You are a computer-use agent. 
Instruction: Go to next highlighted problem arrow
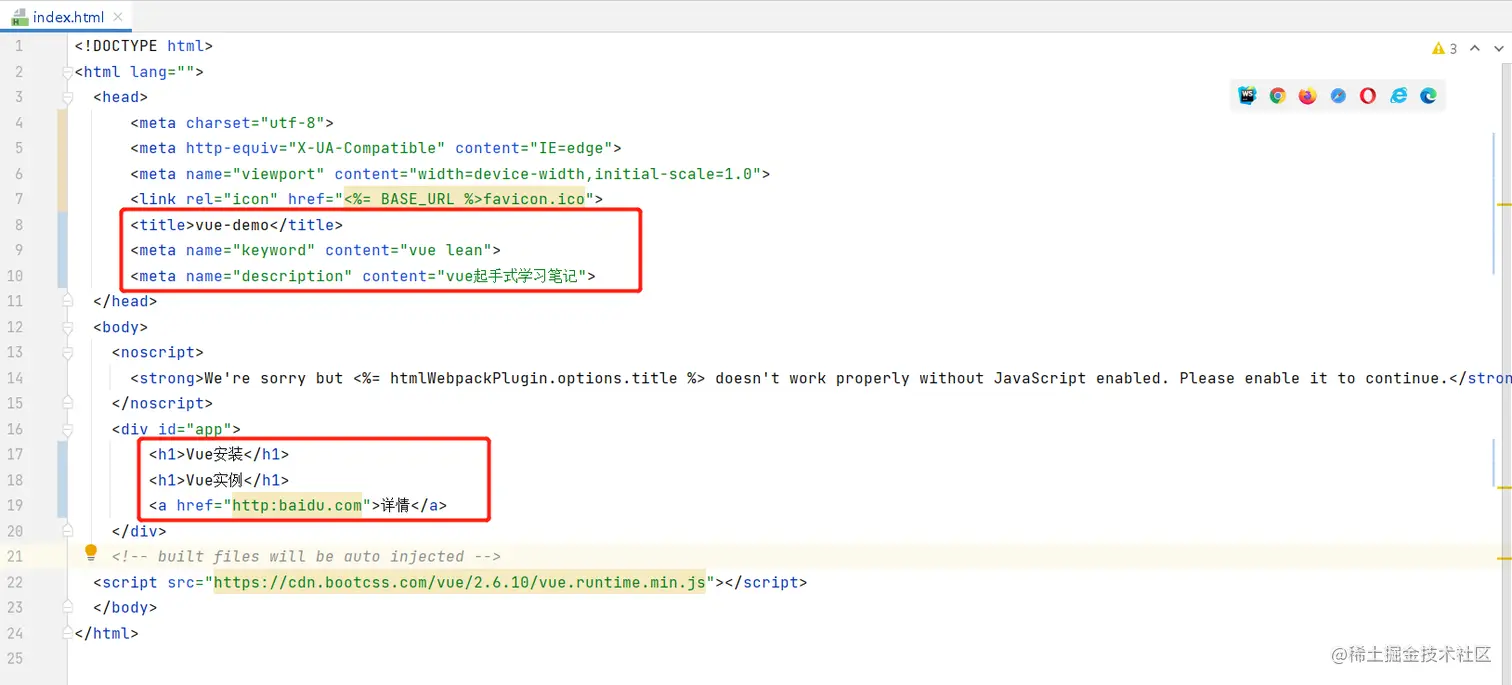(x=1500, y=48)
